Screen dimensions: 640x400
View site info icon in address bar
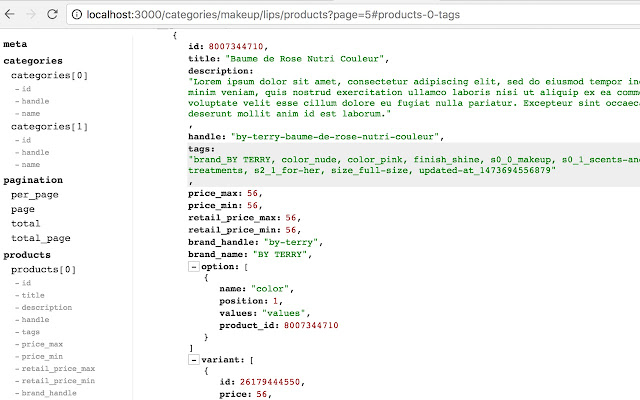tap(76, 15)
